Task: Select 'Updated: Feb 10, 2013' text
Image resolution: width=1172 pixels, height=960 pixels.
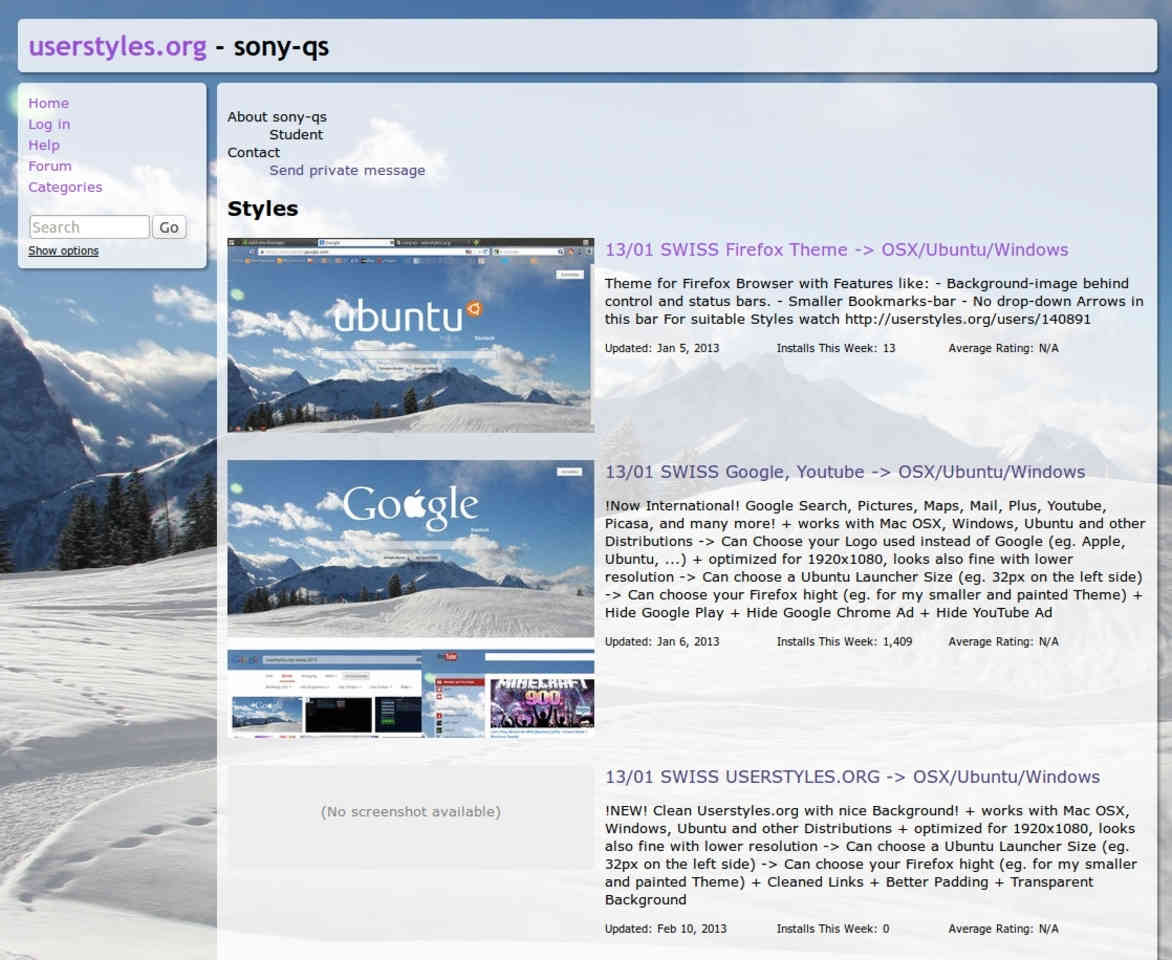Action: 665,929
